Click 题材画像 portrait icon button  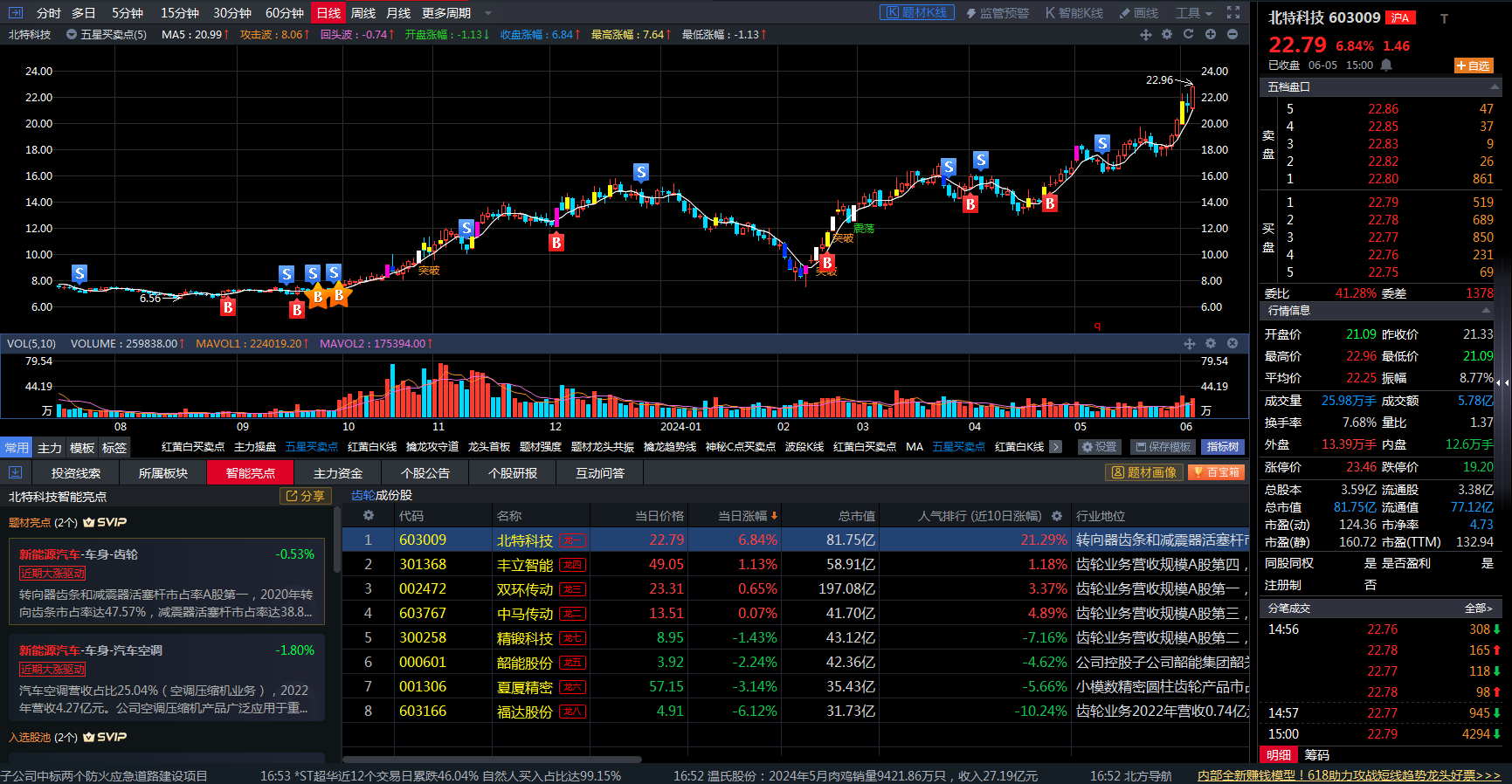pos(1144,472)
